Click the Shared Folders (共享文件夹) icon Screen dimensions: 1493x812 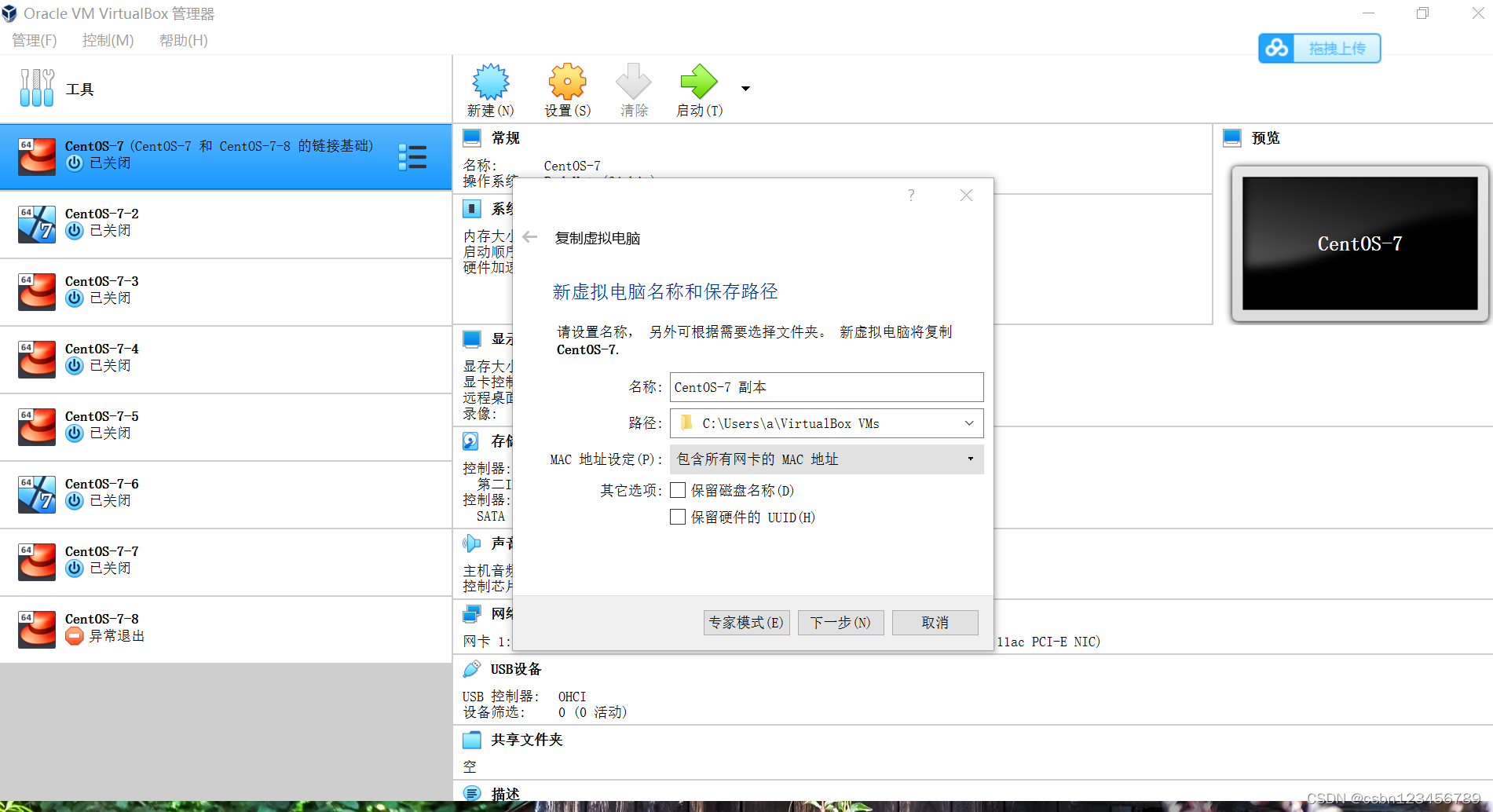click(x=472, y=740)
